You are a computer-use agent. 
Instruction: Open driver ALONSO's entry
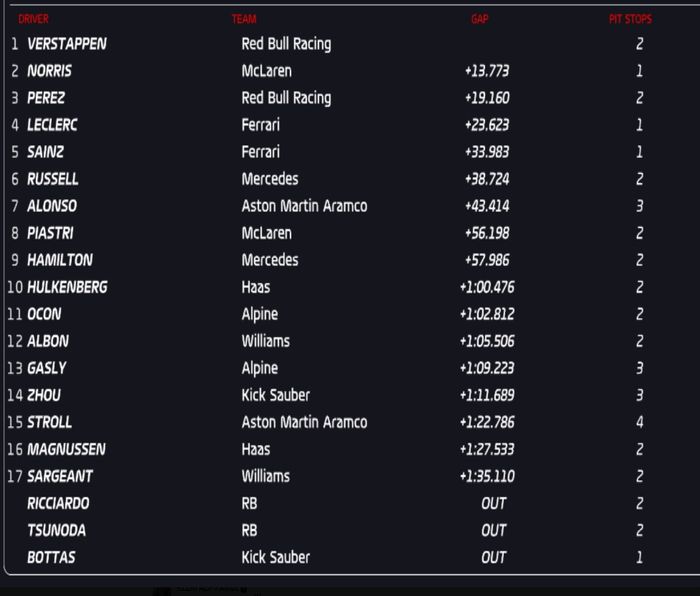[52, 206]
